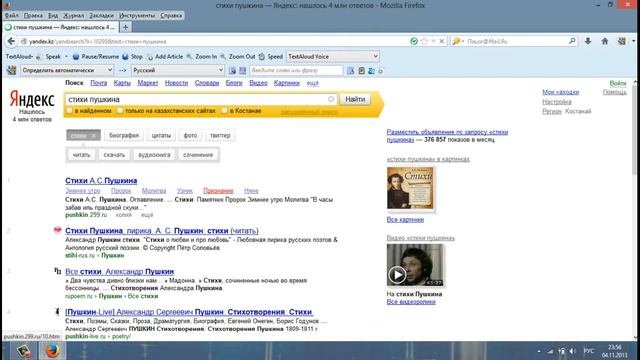Screen dimensions: 640x360
Task: Open the Закладки menu
Action: [x=102, y=16]
